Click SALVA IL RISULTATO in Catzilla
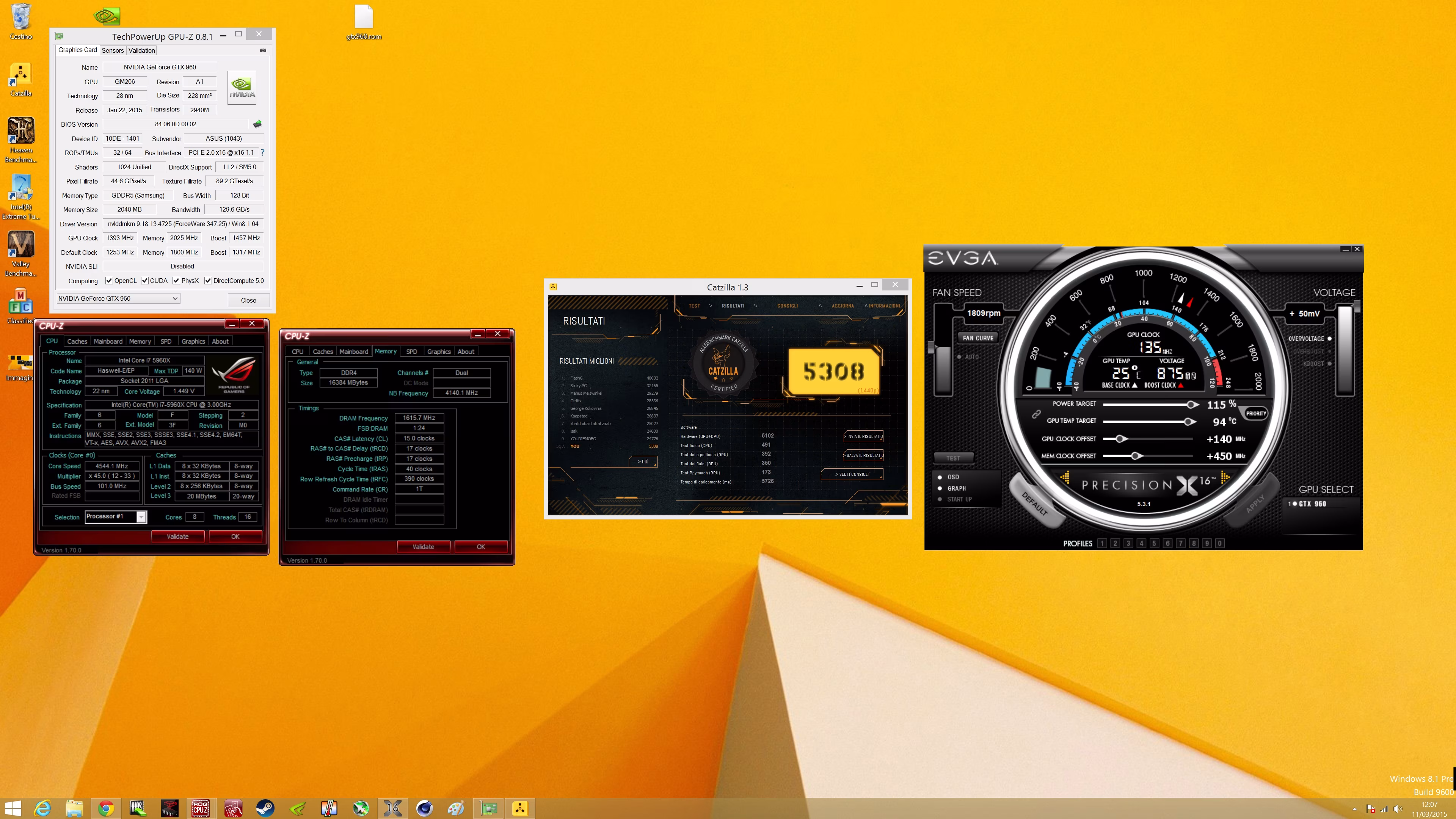This screenshot has width=1456, height=819. (x=863, y=455)
